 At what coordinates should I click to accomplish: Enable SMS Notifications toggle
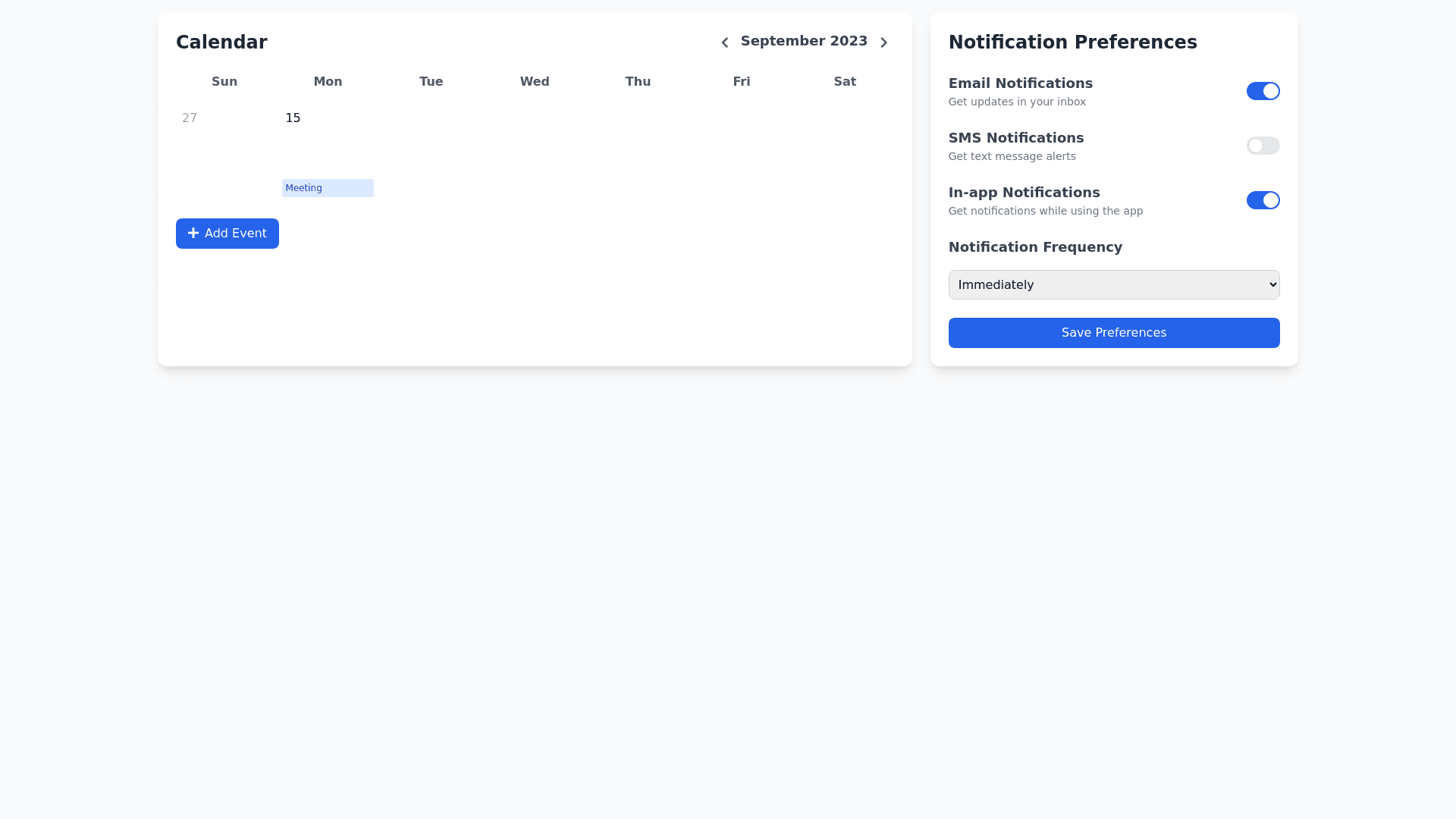(x=1263, y=146)
